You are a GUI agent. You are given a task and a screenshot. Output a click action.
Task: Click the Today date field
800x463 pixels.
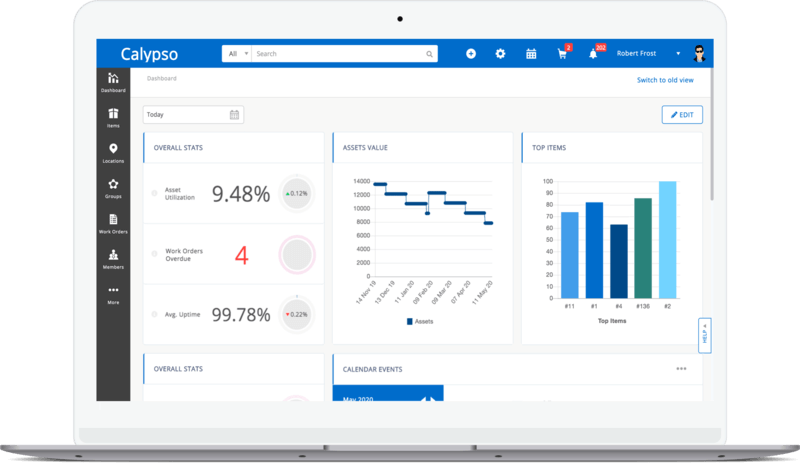(193, 115)
